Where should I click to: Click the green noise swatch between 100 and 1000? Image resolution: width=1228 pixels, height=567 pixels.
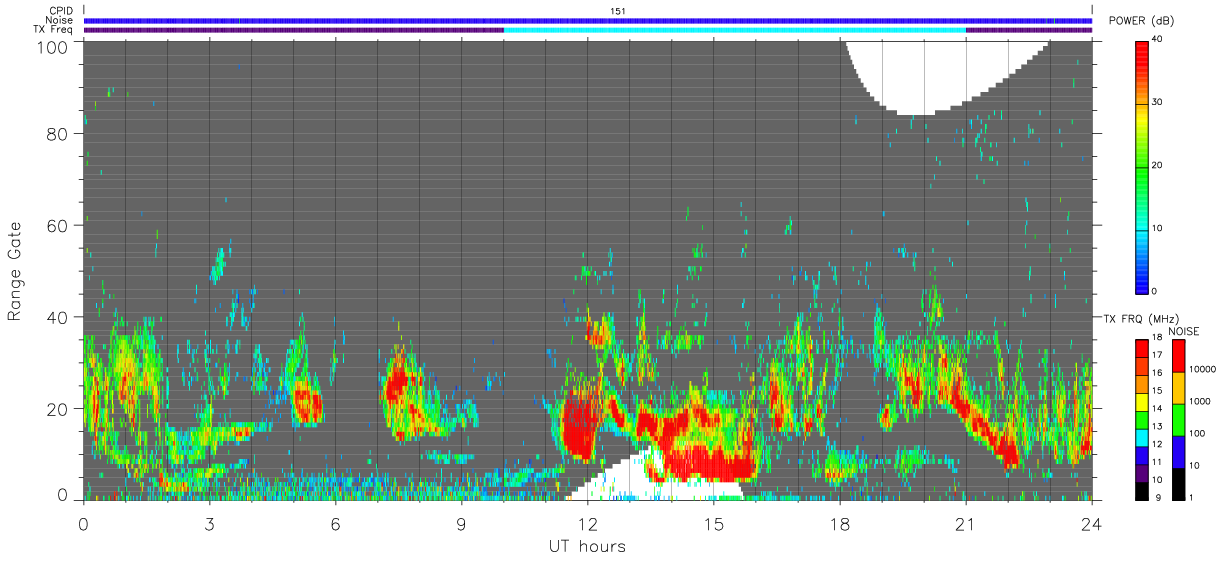1178,420
